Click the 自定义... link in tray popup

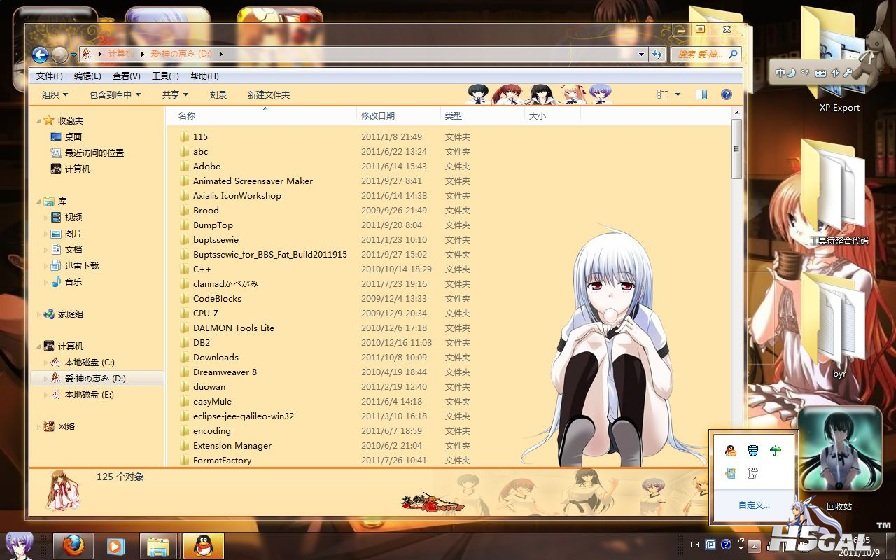[753, 506]
